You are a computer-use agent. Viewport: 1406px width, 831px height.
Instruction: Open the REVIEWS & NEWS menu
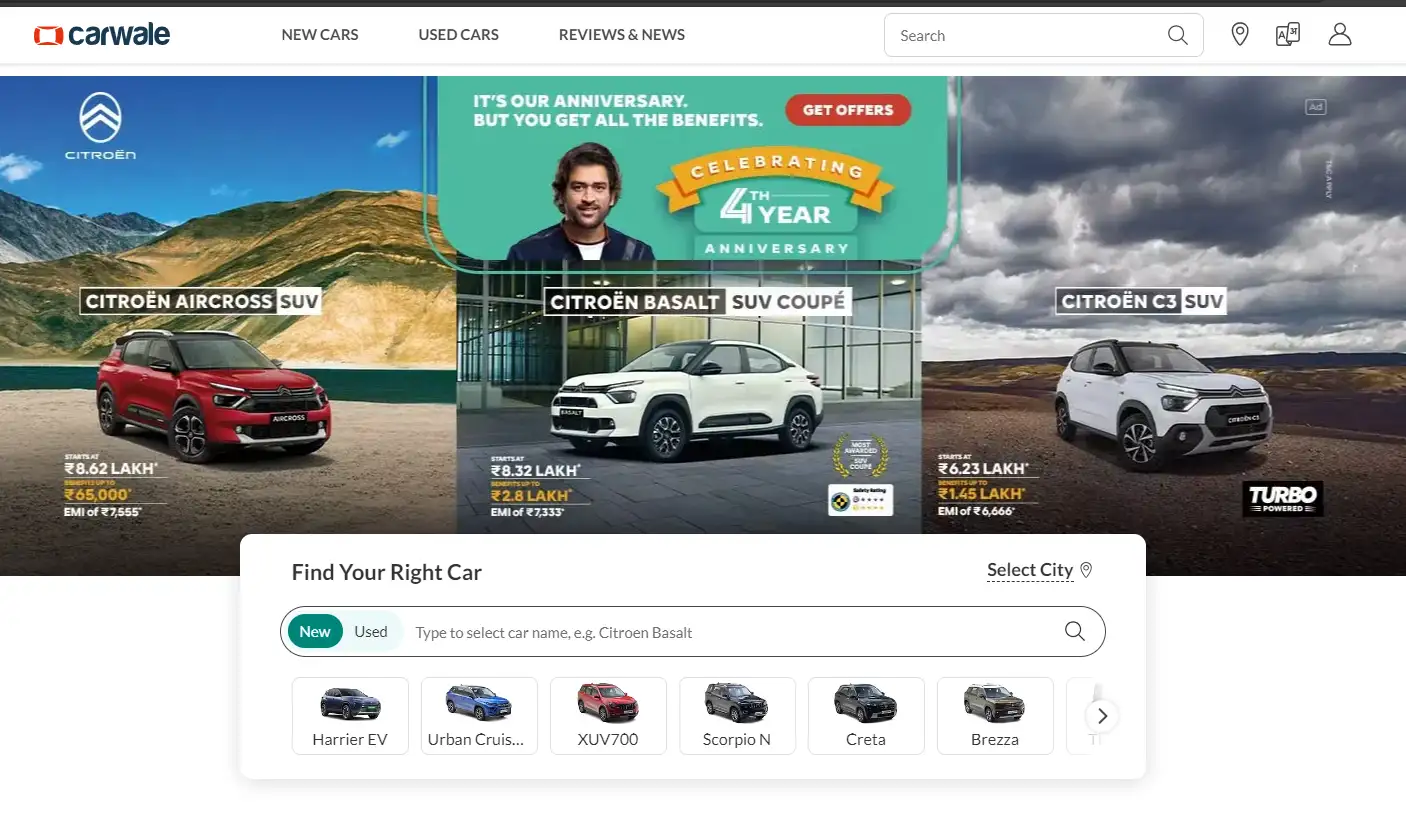pyautogui.click(x=622, y=35)
